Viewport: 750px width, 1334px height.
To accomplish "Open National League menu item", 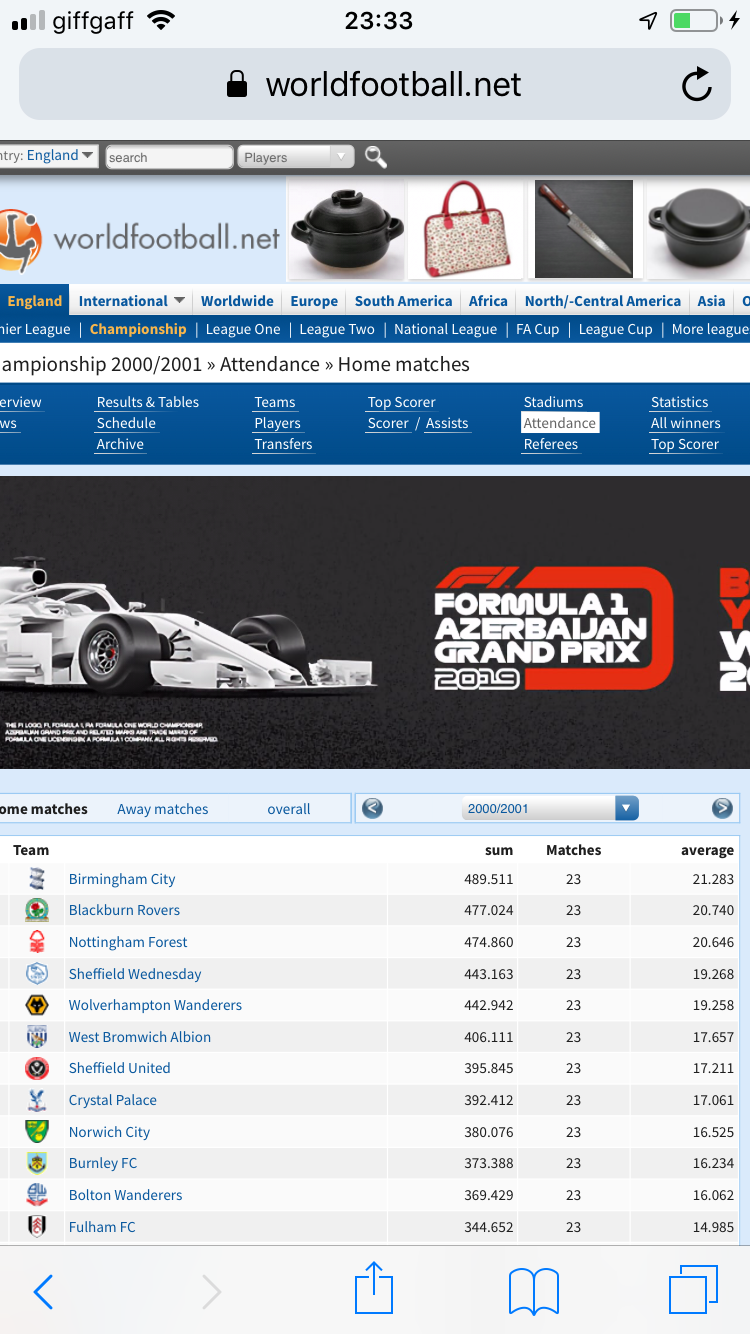I will point(445,329).
